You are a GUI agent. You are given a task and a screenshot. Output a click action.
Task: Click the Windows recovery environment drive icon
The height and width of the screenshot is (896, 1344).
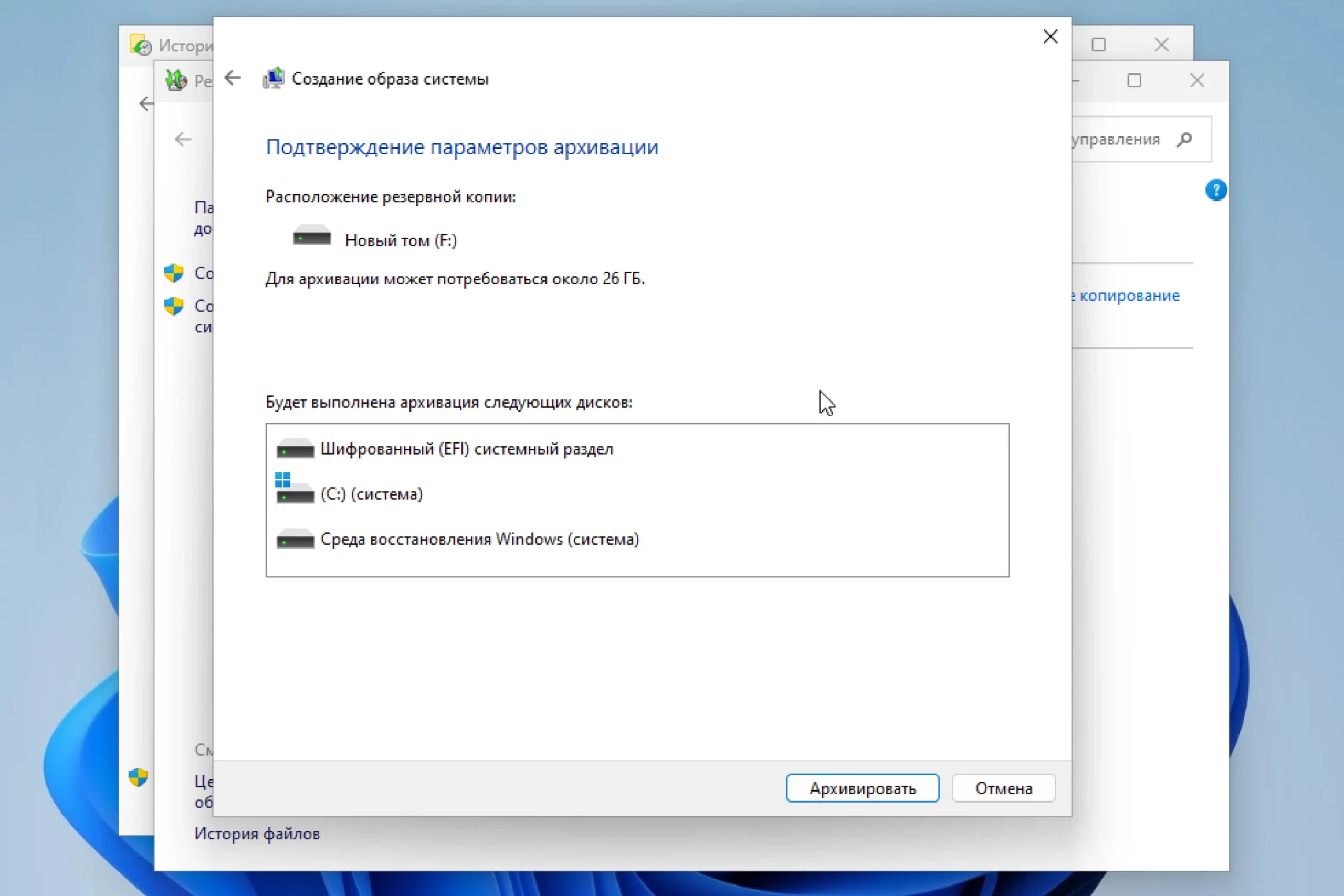pos(295,540)
